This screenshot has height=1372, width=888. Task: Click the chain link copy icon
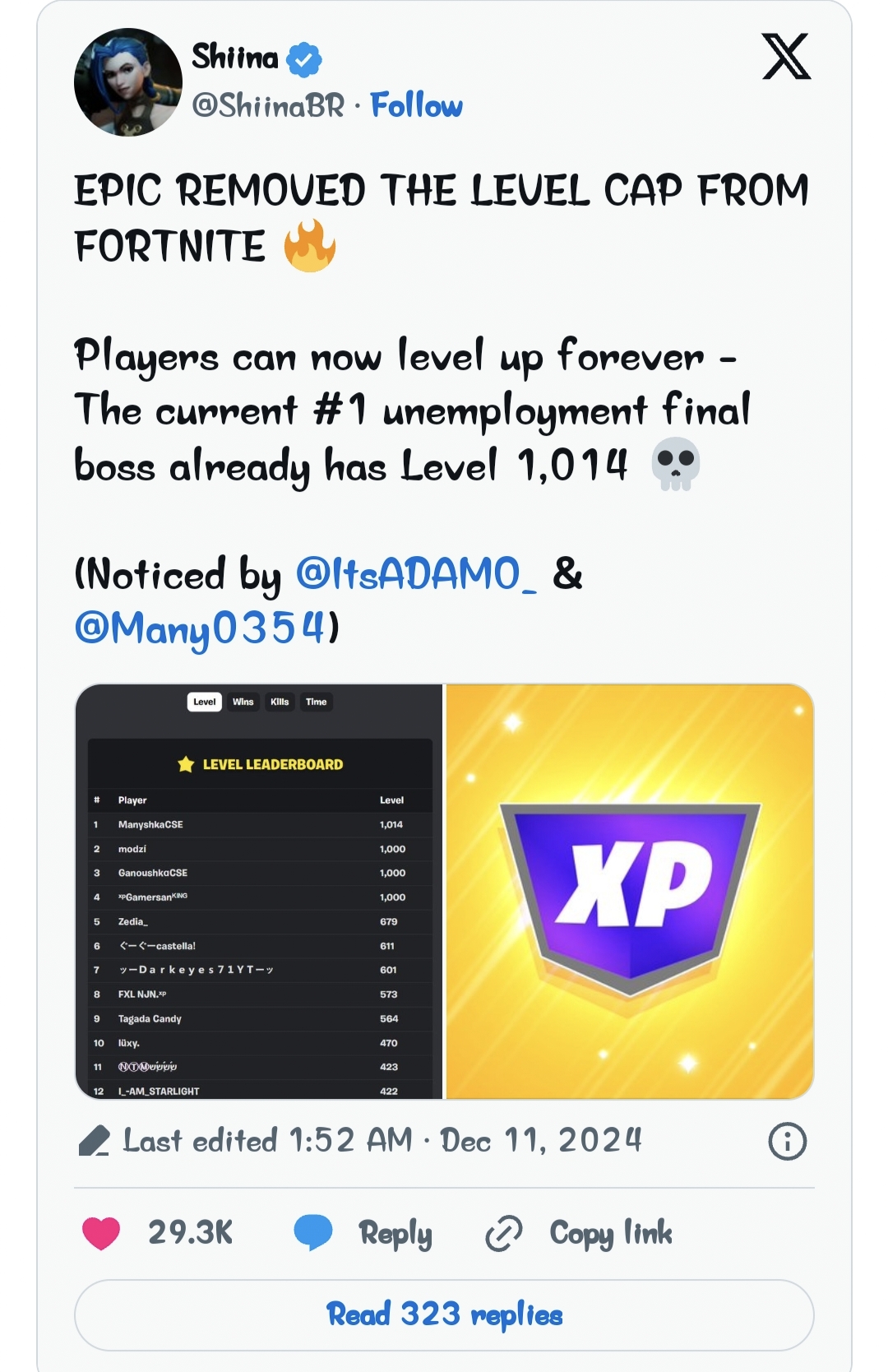[x=503, y=1233]
